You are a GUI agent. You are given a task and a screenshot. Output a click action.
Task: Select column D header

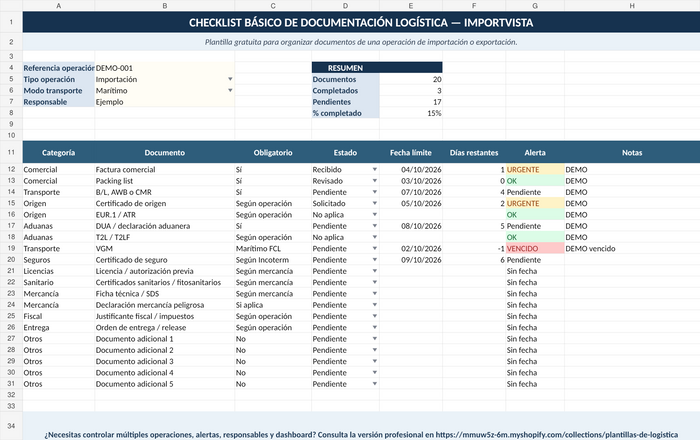coord(345,5)
